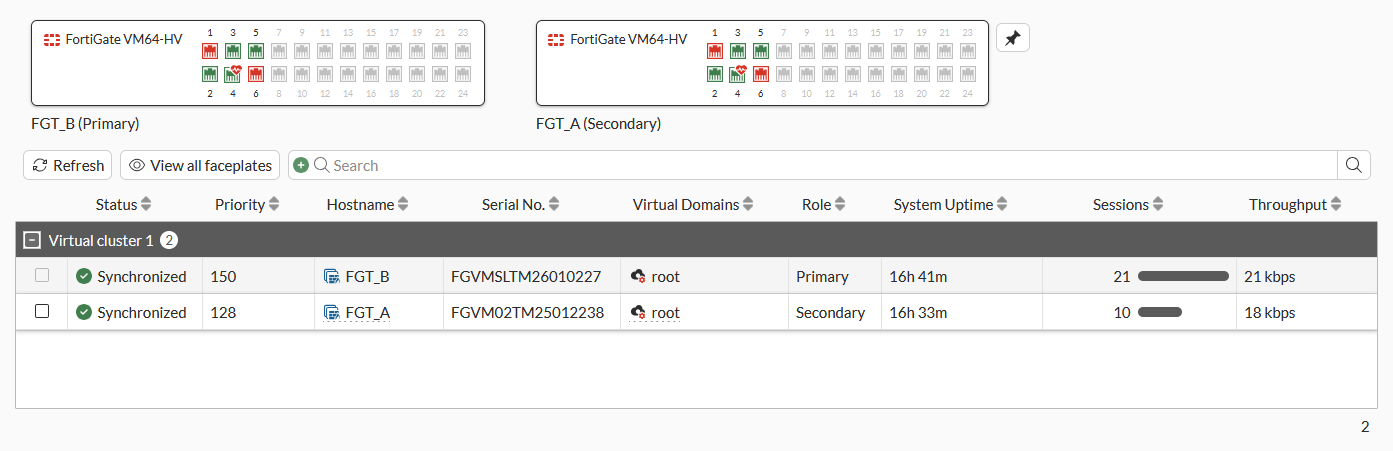Collapse Virtual cluster 1 group

coord(32,240)
